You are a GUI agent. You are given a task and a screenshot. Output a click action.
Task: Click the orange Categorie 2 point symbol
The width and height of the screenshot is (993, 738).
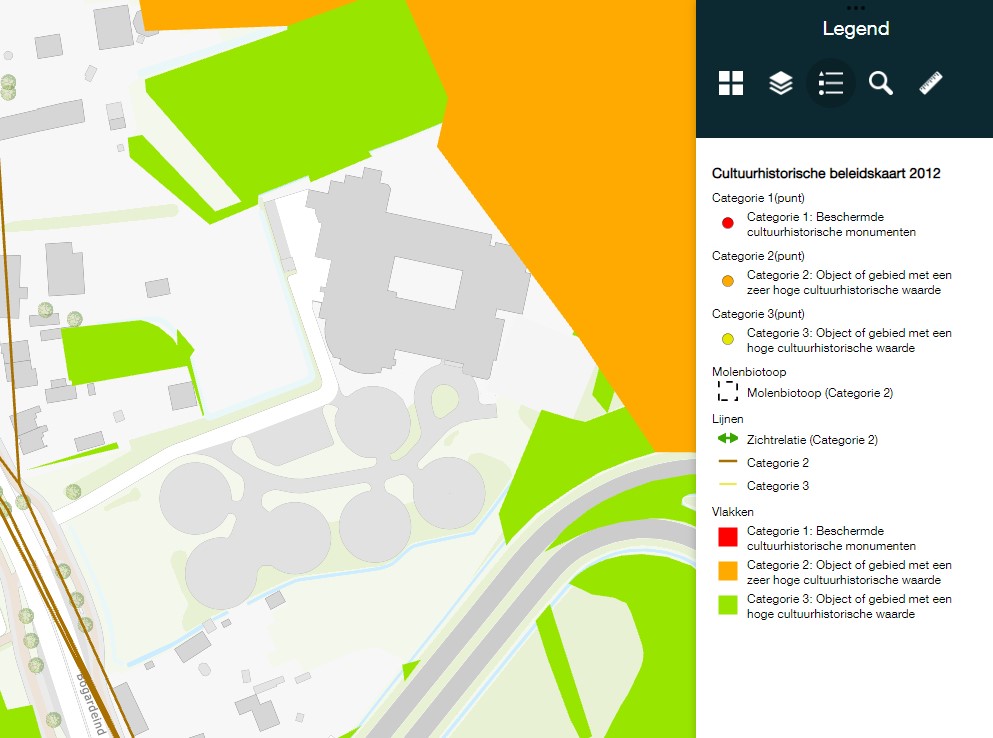pyautogui.click(x=728, y=281)
